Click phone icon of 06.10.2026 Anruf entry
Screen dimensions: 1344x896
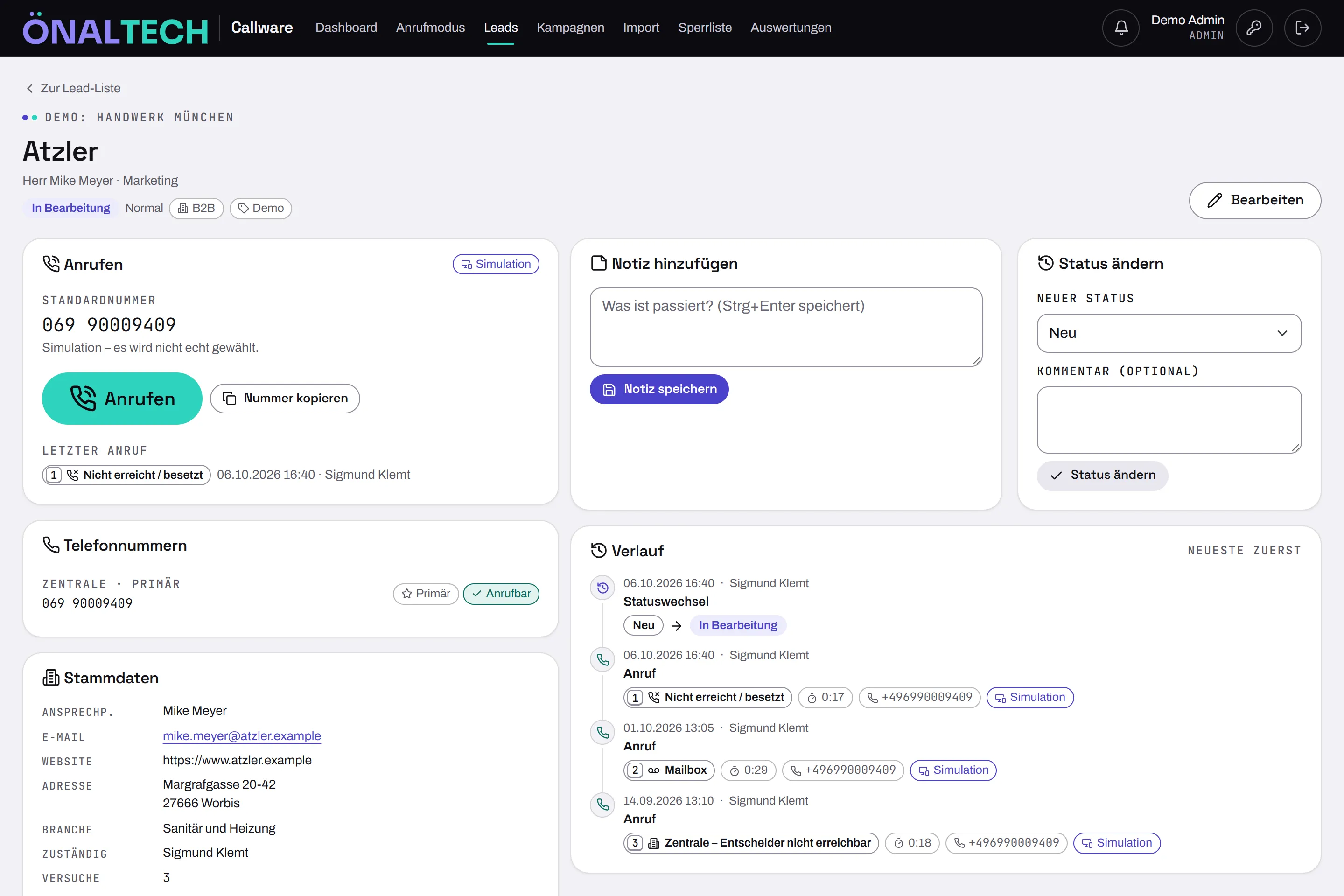(602, 660)
